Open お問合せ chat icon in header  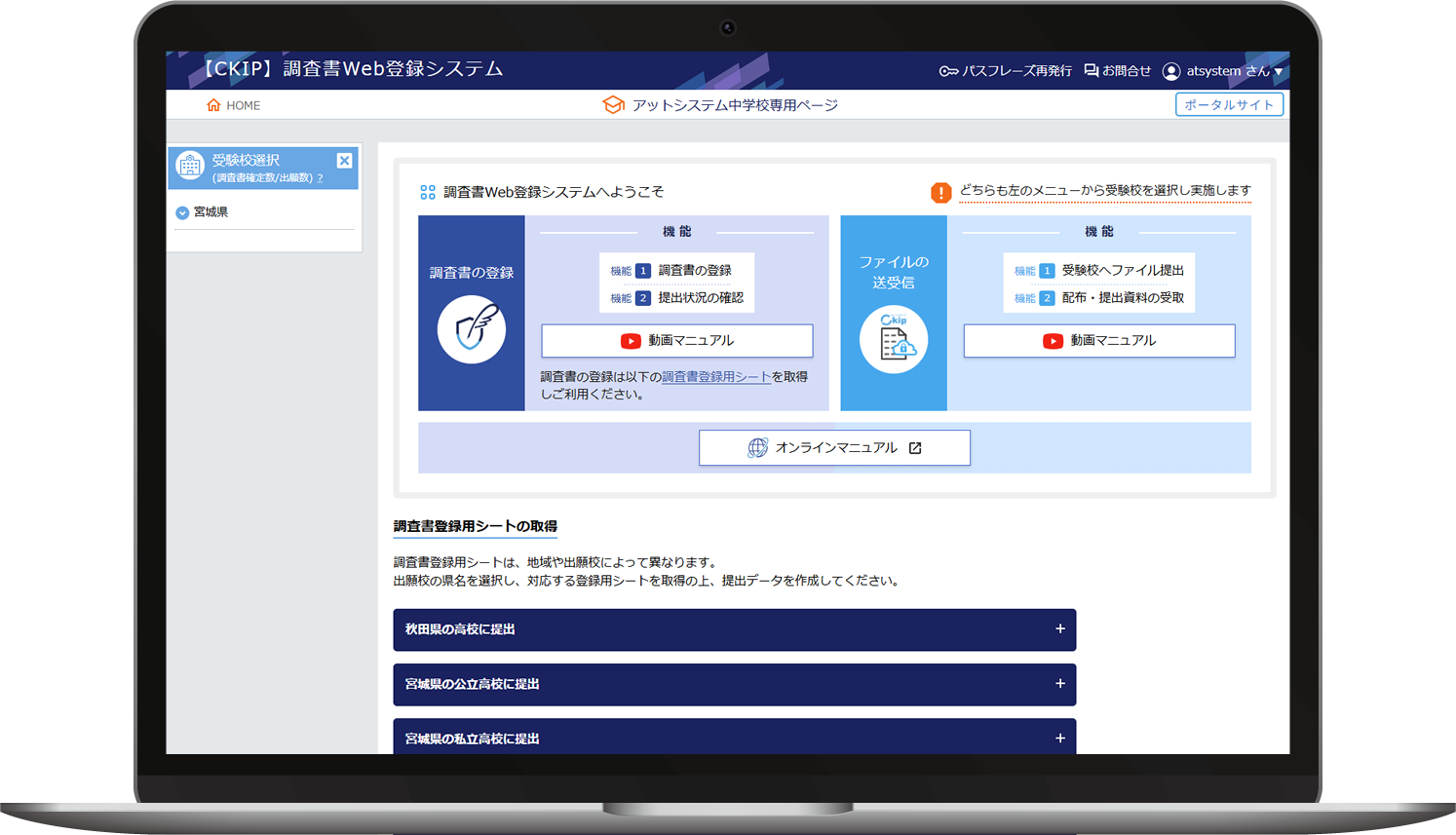[1092, 71]
